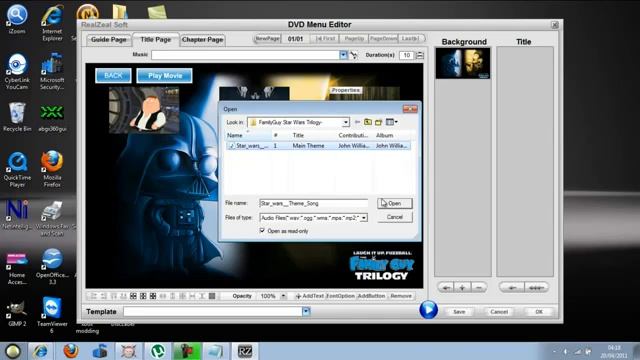Open Internet Explorer from the taskbar
This screenshot has width=640, height=360.
point(41,351)
